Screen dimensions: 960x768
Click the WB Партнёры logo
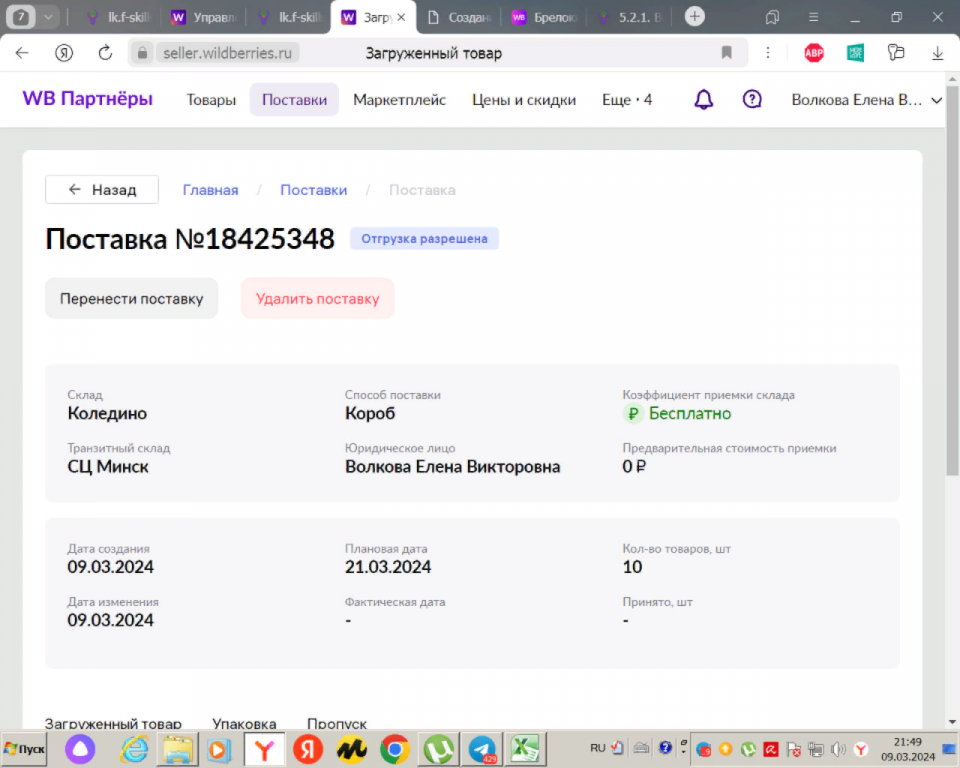coord(88,99)
